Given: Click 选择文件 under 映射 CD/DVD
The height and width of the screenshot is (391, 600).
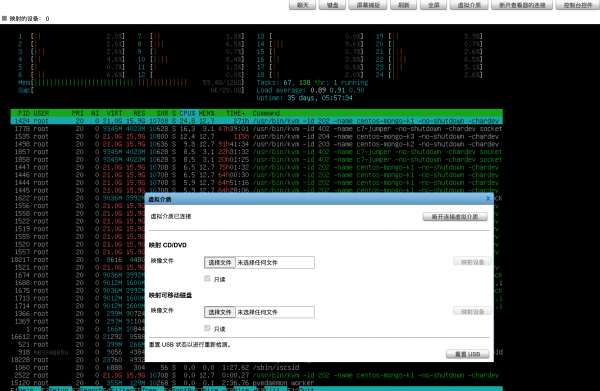Looking at the screenshot, I should click(220, 262).
